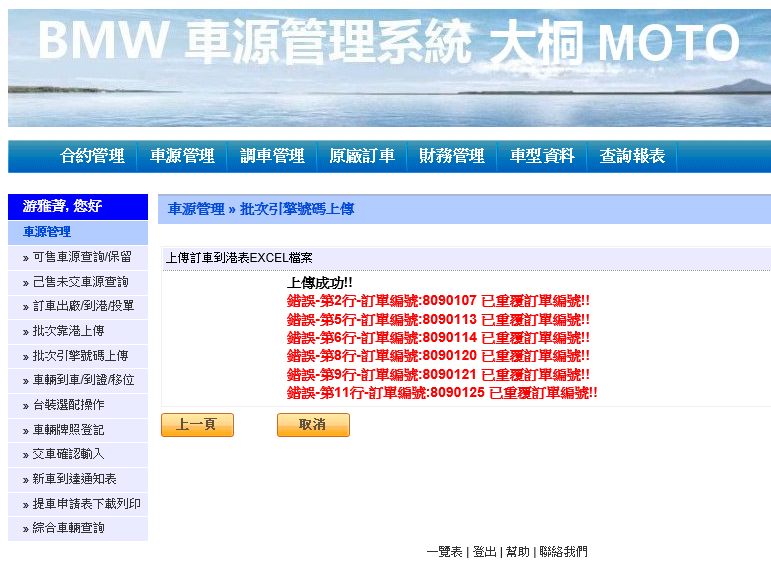Viewport: 771px width, 564px height.
Task: Click 車源管理 in the breadcrumb
Action: (x=196, y=209)
